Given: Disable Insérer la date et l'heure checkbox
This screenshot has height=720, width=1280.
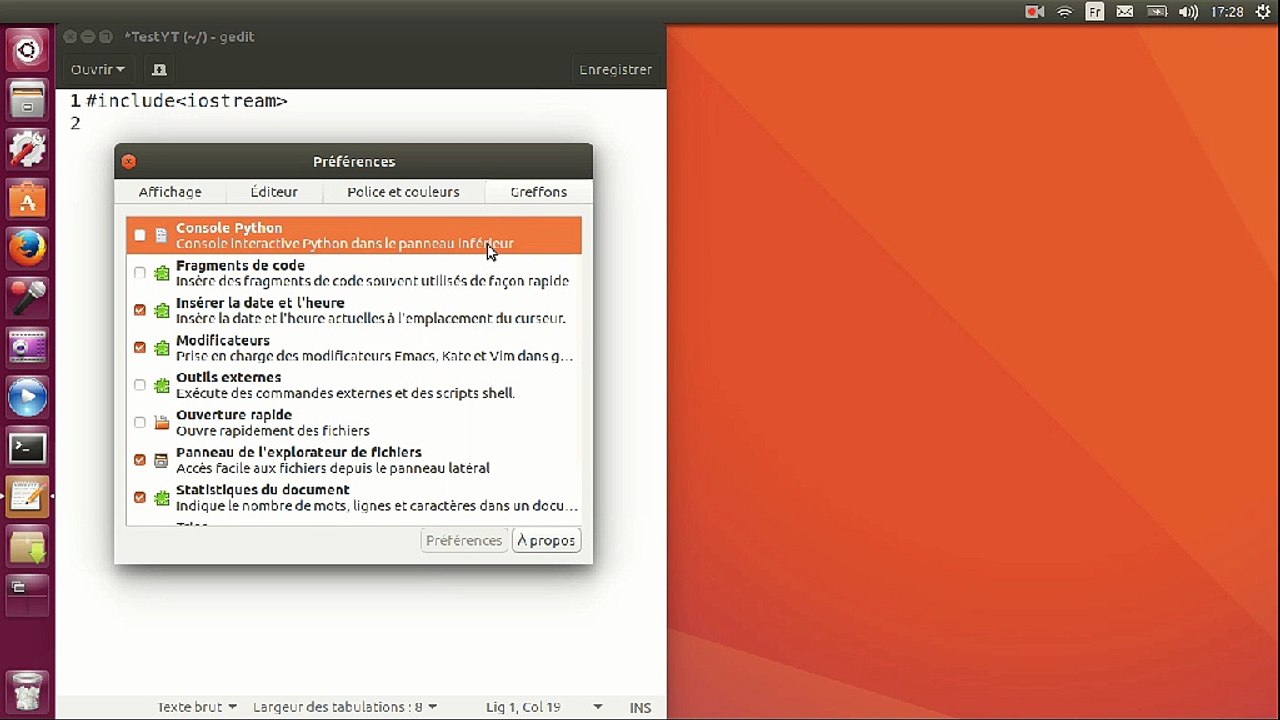Looking at the screenshot, I should (140, 310).
